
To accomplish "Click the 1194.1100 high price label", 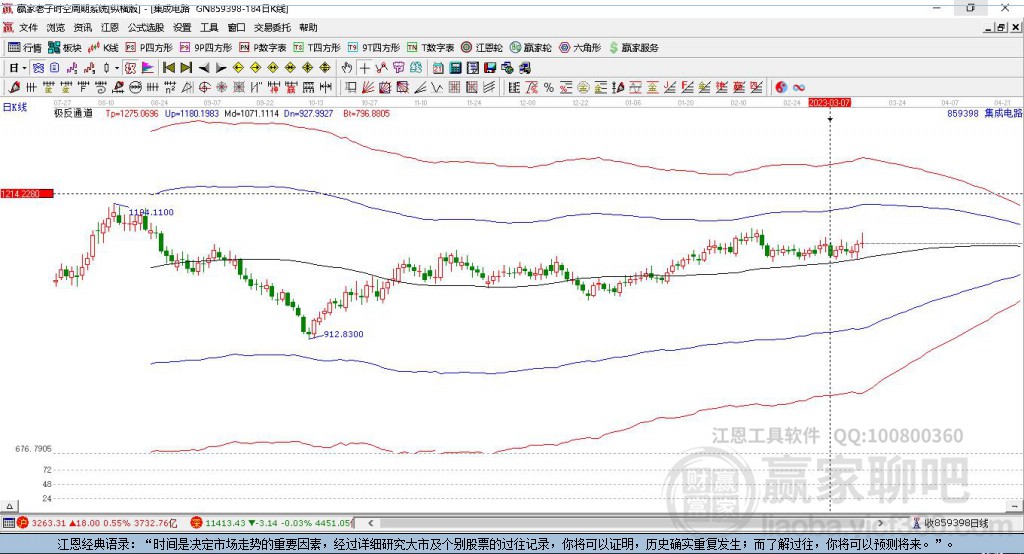I will click(x=152, y=212).
